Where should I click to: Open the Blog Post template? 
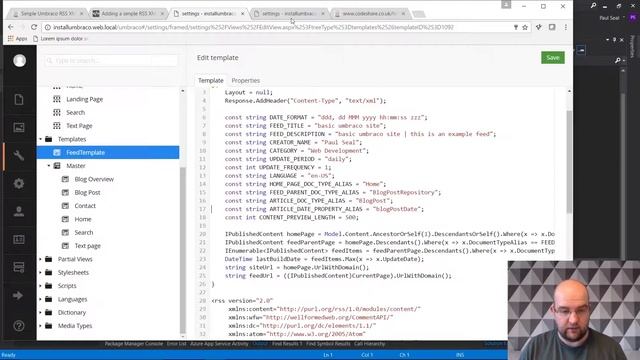(87, 192)
